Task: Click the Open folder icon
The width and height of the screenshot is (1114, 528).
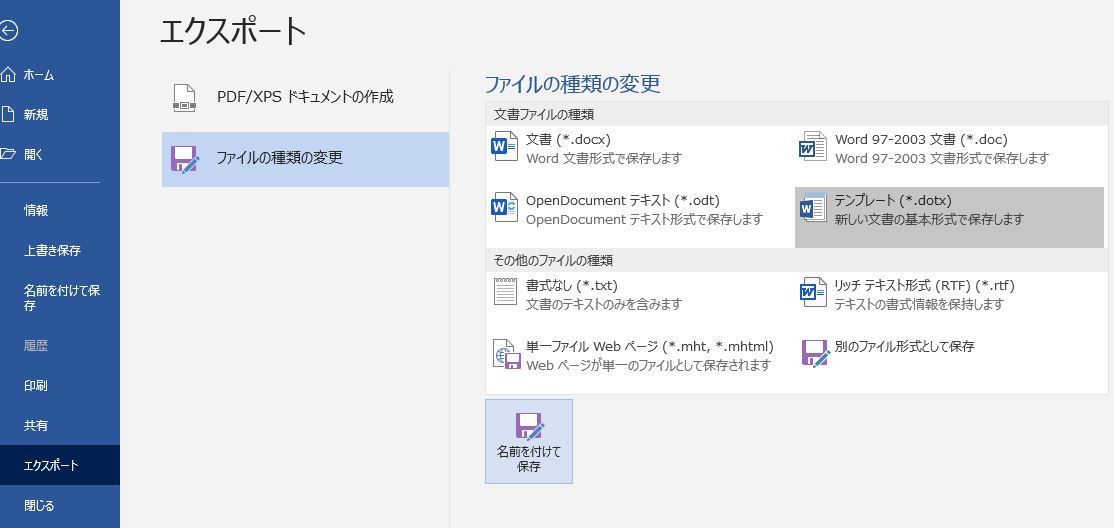Action: (7, 154)
